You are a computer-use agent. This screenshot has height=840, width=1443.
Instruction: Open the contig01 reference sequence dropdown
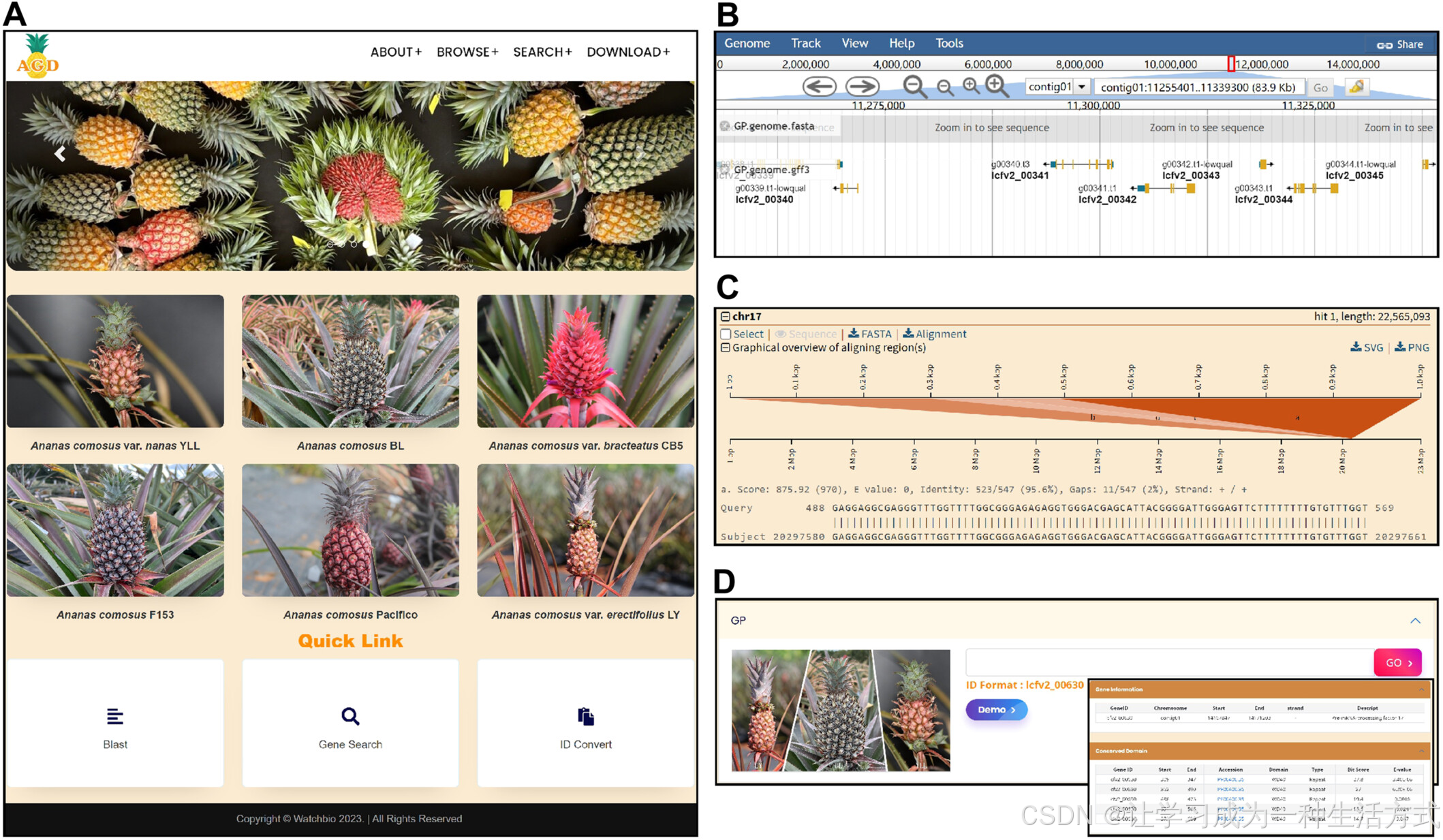click(x=1081, y=87)
